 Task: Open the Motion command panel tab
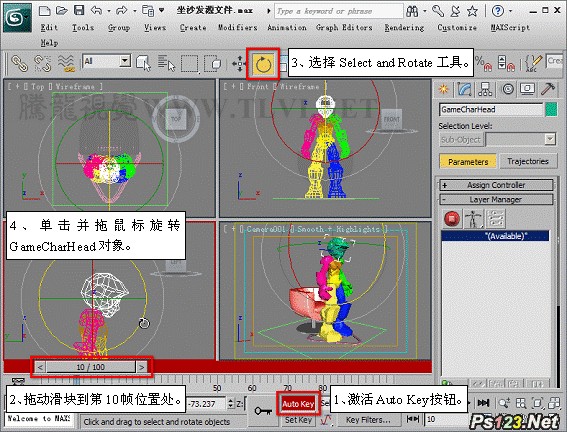coord(508,89)
